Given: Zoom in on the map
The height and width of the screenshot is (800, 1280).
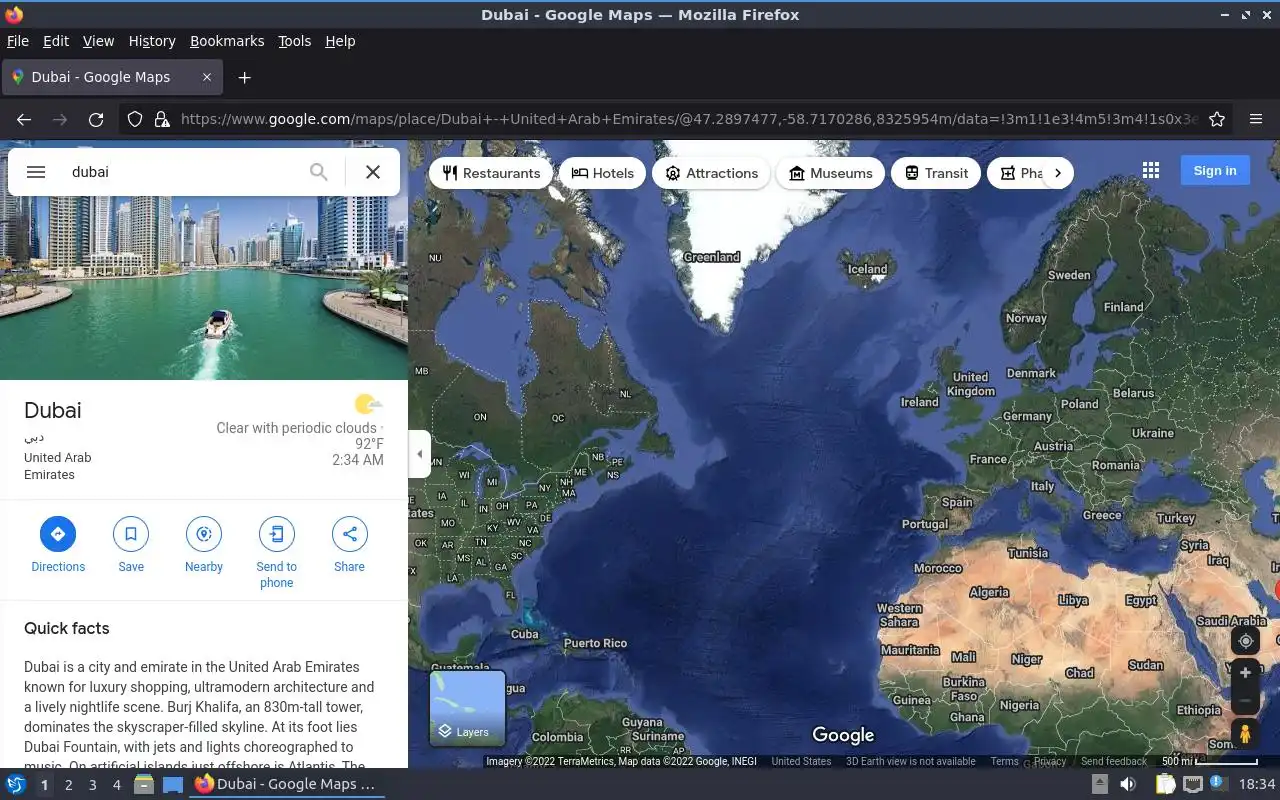Looking at the screenshot, I should click(x=1245, y=674).
